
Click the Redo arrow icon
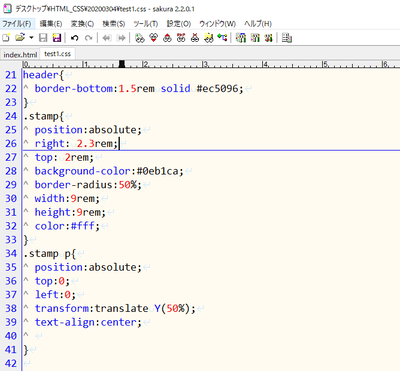click(x=88, y=38)
